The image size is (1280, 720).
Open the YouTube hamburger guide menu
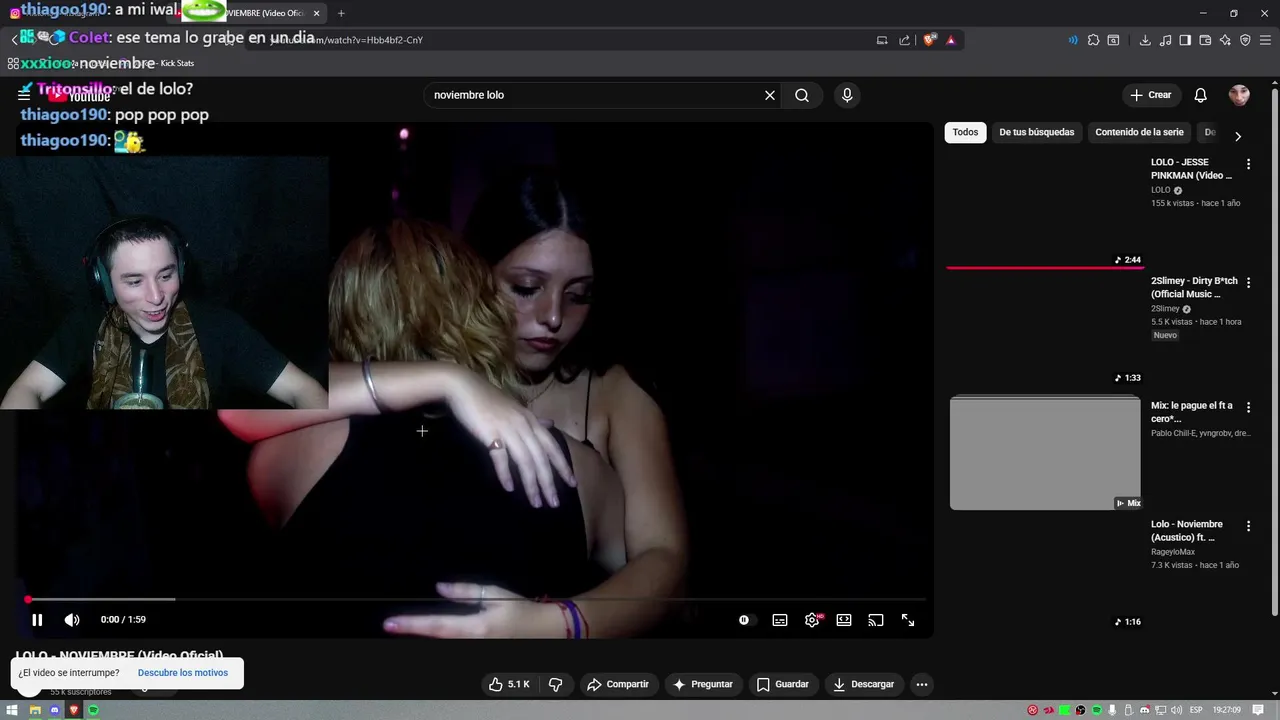24,94
